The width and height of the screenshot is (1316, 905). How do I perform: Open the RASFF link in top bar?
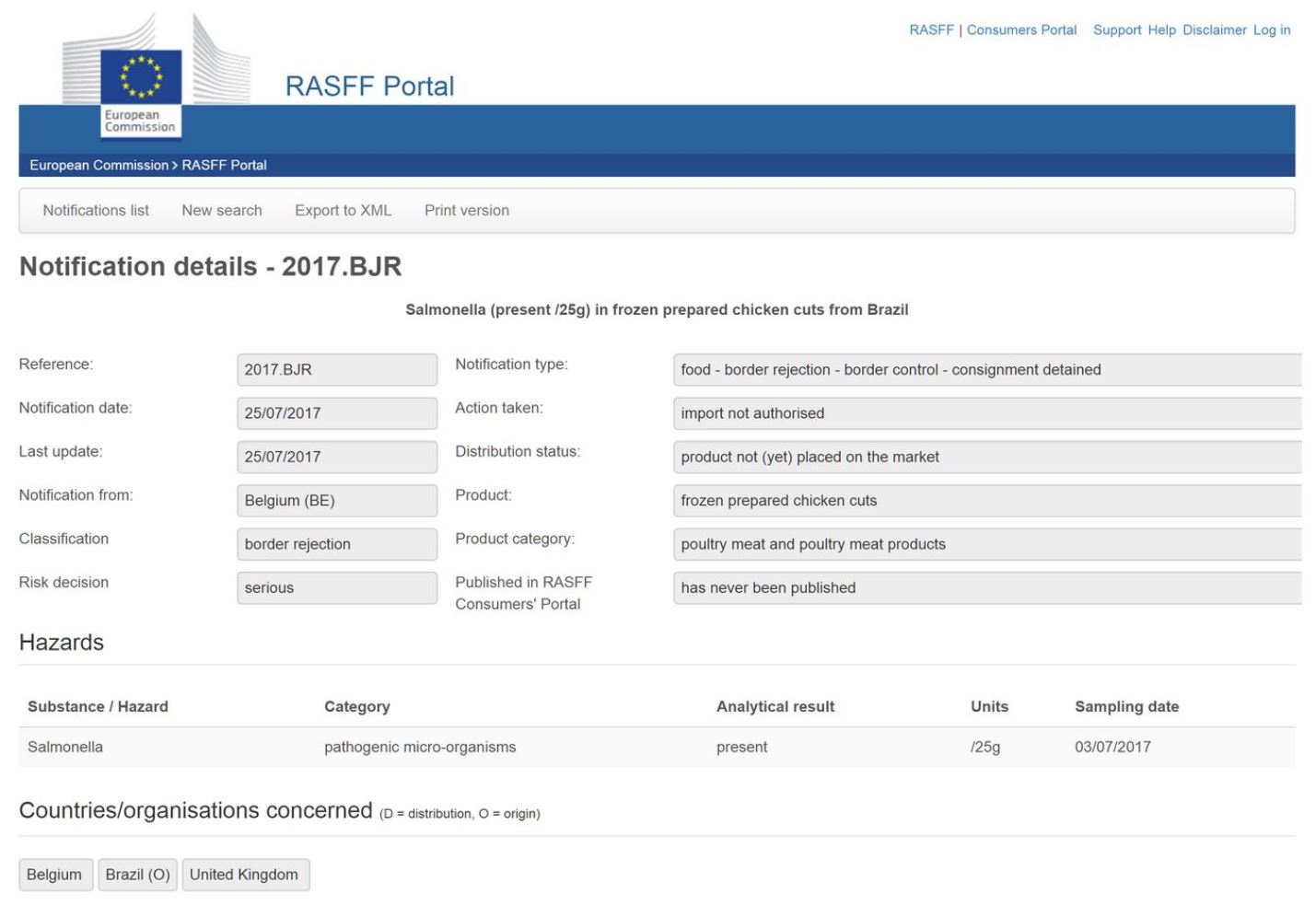tap(931, 29)
